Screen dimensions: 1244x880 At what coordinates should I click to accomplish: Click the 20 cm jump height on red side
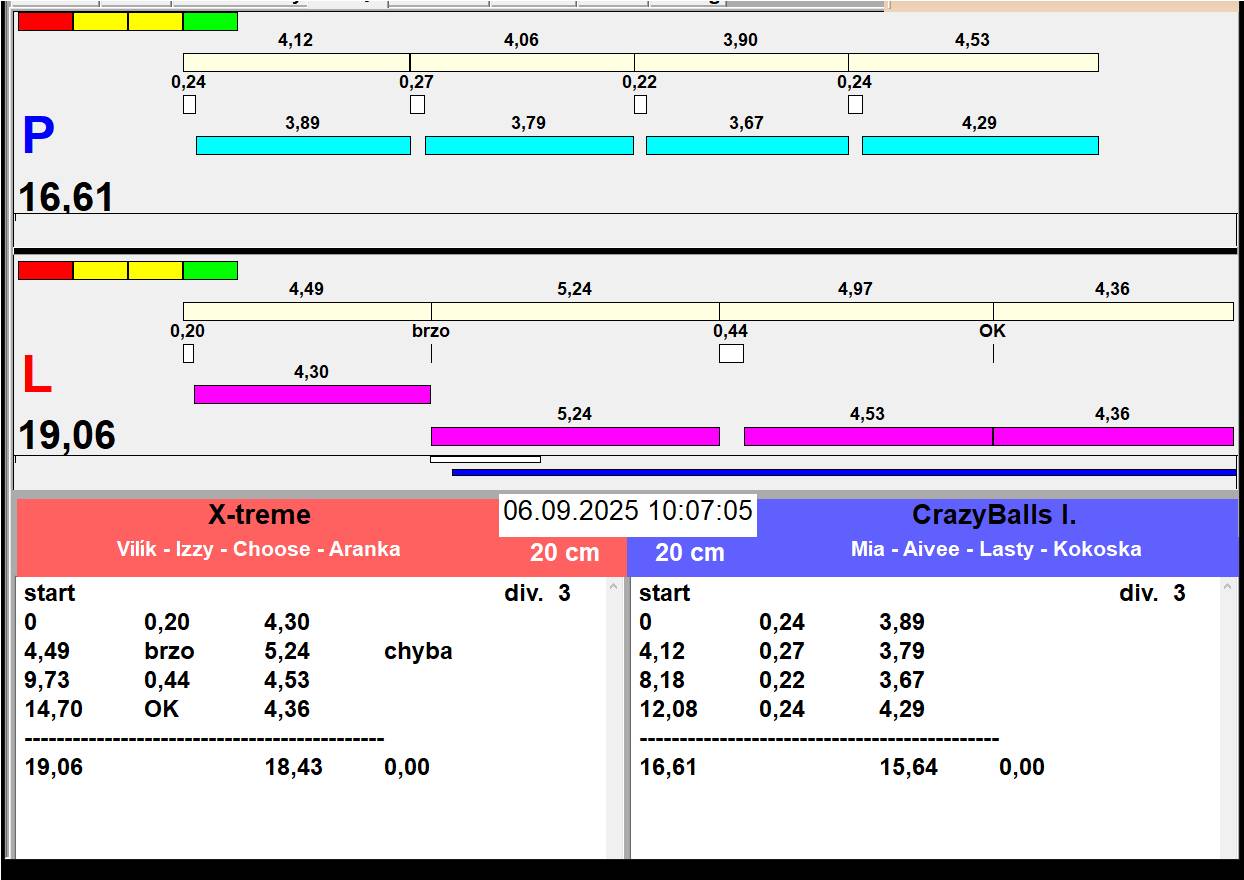tap(565, 553)
